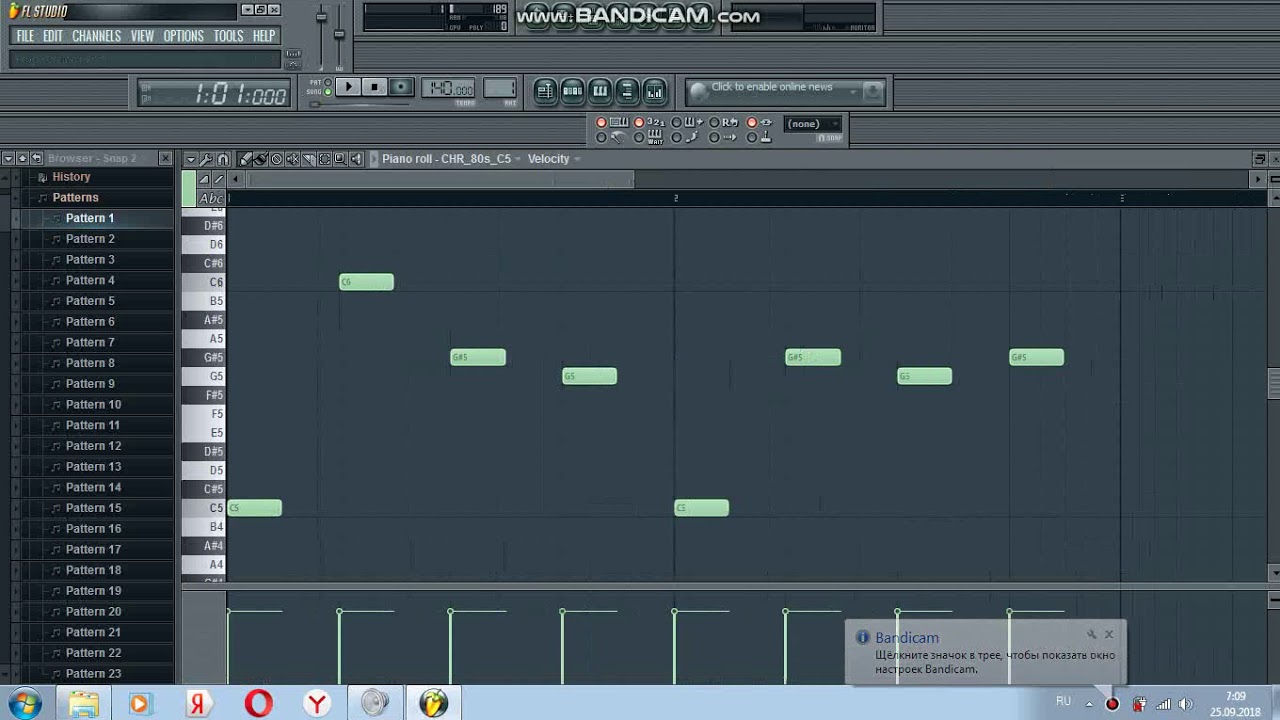This screenshot has height=720, width=1280.
Task: Click the tempo 140 display
Action: point(449,89)
